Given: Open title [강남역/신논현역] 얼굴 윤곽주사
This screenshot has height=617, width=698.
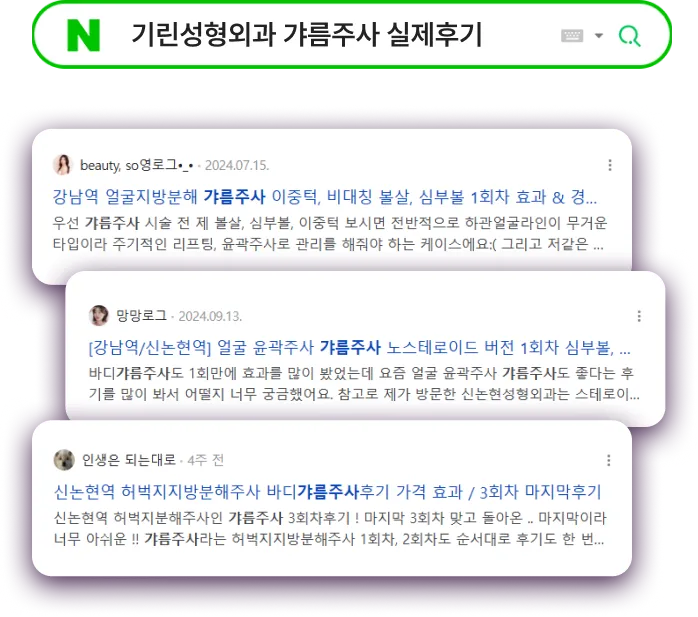Looking at the screenshot, I should pyautogui.click(x=359, y=348).
